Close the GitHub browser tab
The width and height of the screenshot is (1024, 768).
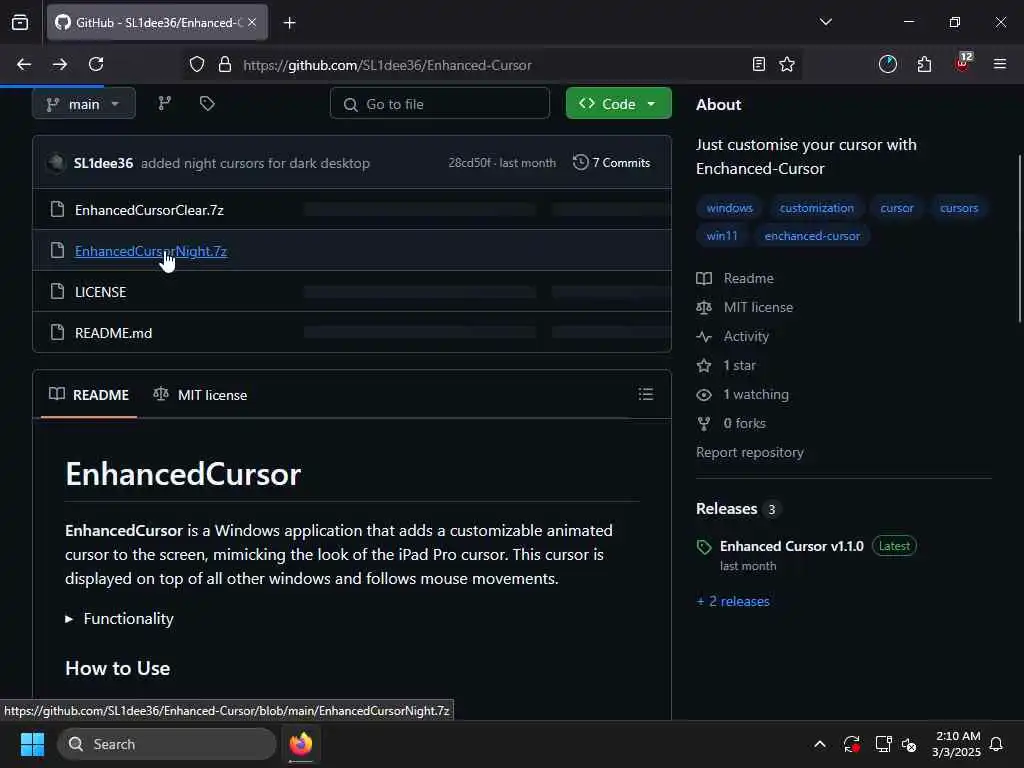tap(252, 22)
